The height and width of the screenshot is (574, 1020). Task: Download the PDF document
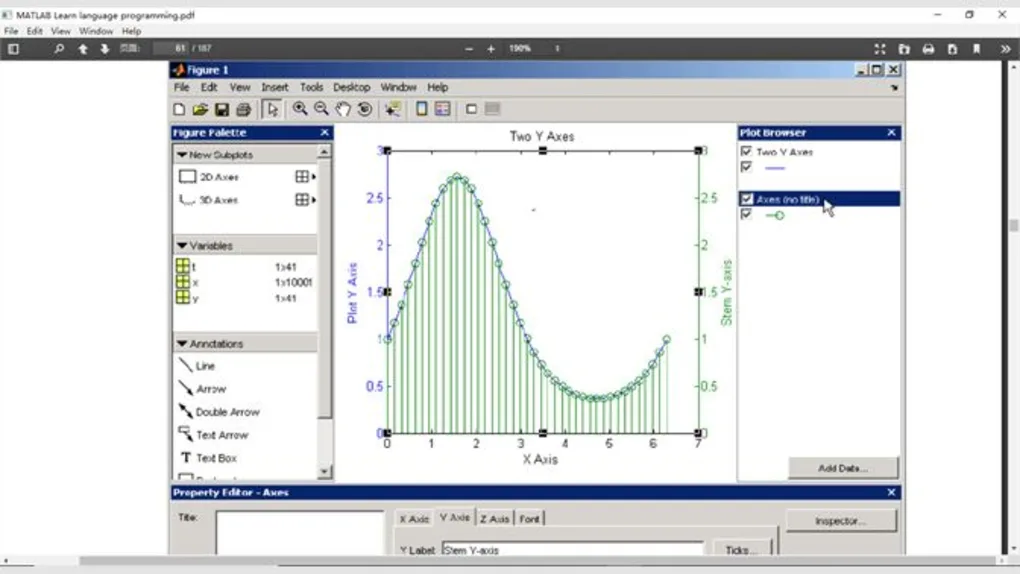pyautogui.click(x=952, y=49)
